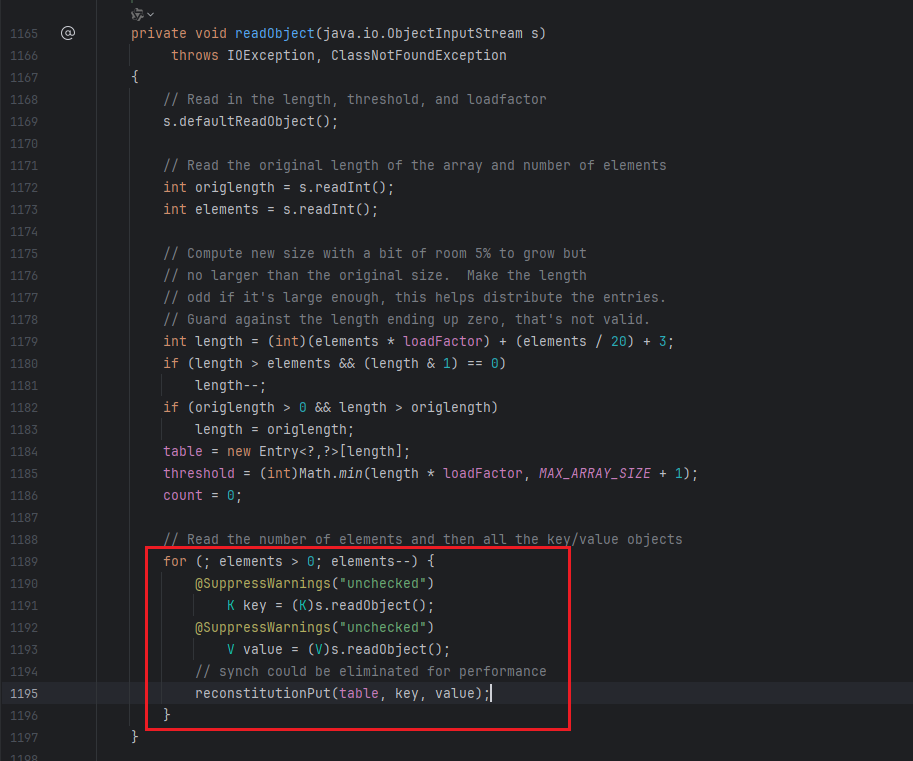Click line number 1165 in the gutter

click(24, 34)
